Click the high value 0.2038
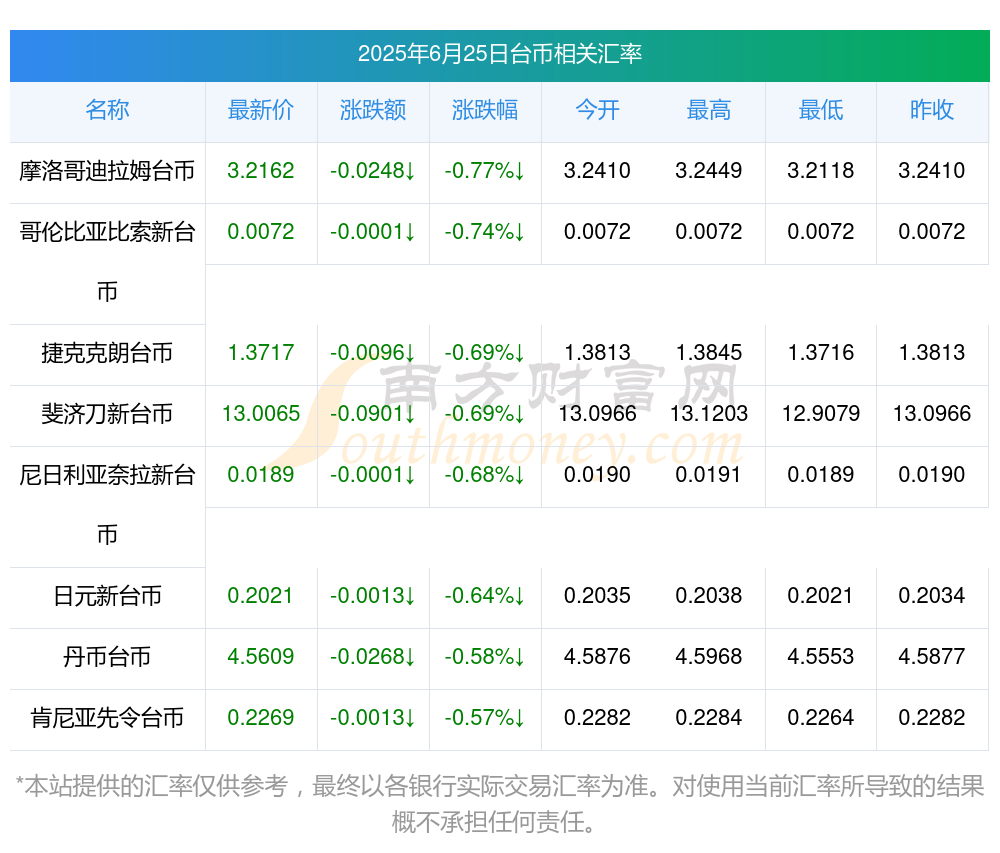The width and height of the screenshot is (1000, 853). pyautogui.click(x=709, y=596)
